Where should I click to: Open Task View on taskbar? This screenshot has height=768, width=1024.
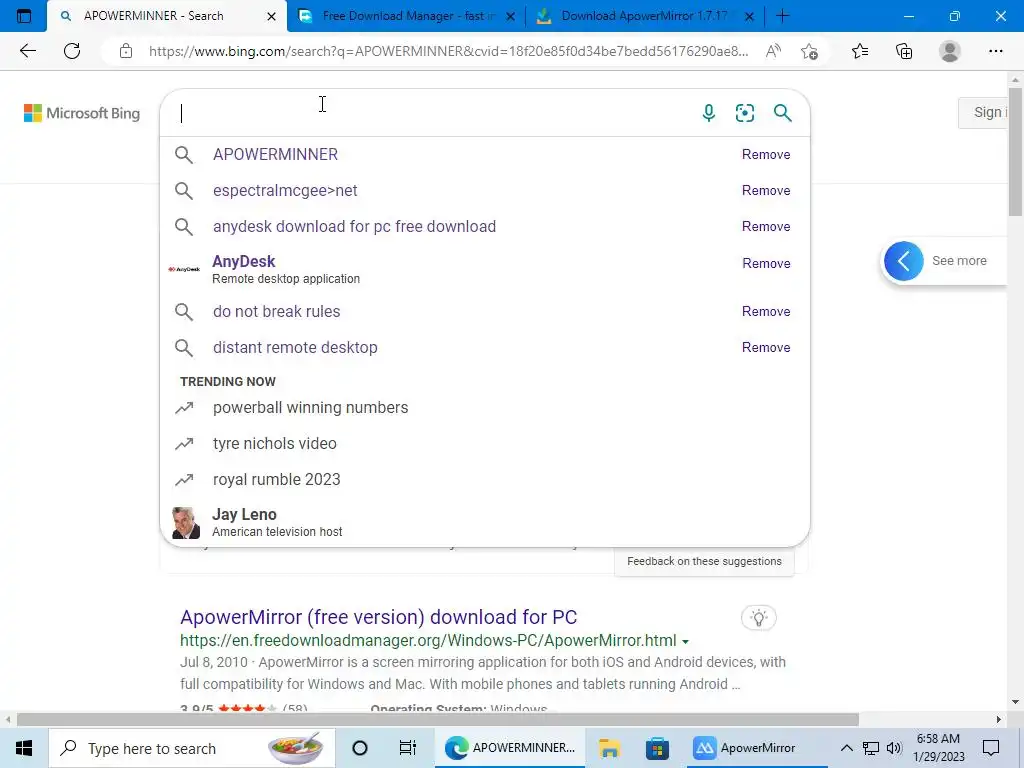(x=408, y=748)
